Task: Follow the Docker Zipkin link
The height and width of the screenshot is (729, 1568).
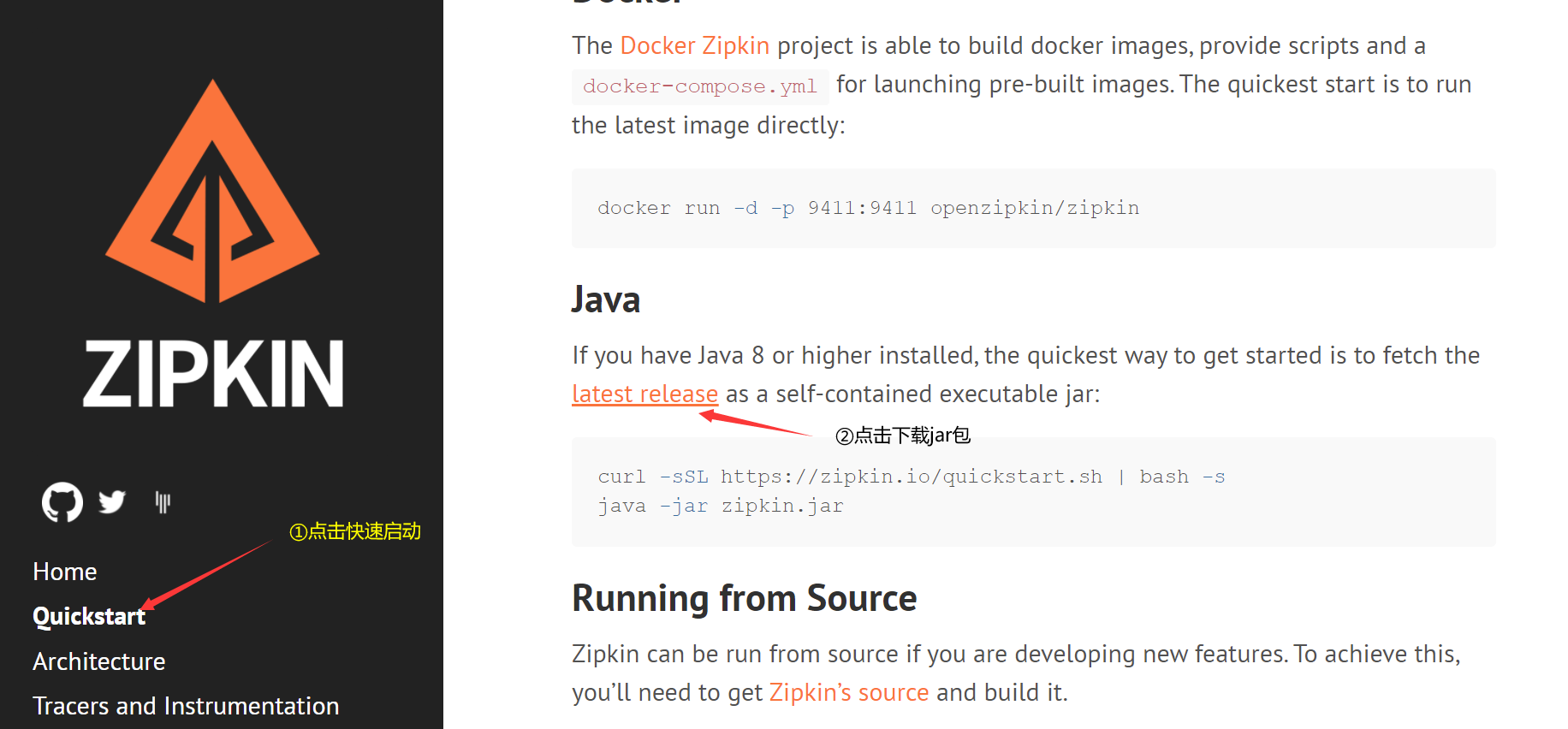Action: pyautogui.click(x=694, y=45)
